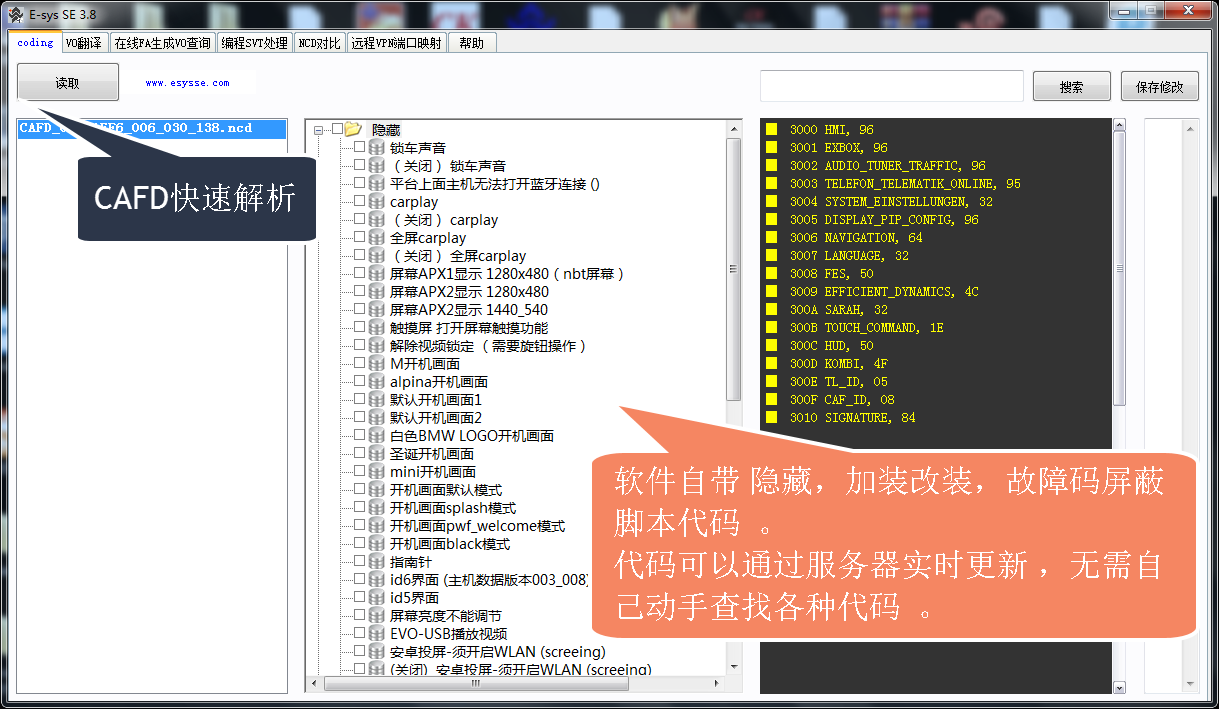1219x709 pixels.
Task: Enable the 解除视频锁定 checkbox
Action: (x=359, y=346)
